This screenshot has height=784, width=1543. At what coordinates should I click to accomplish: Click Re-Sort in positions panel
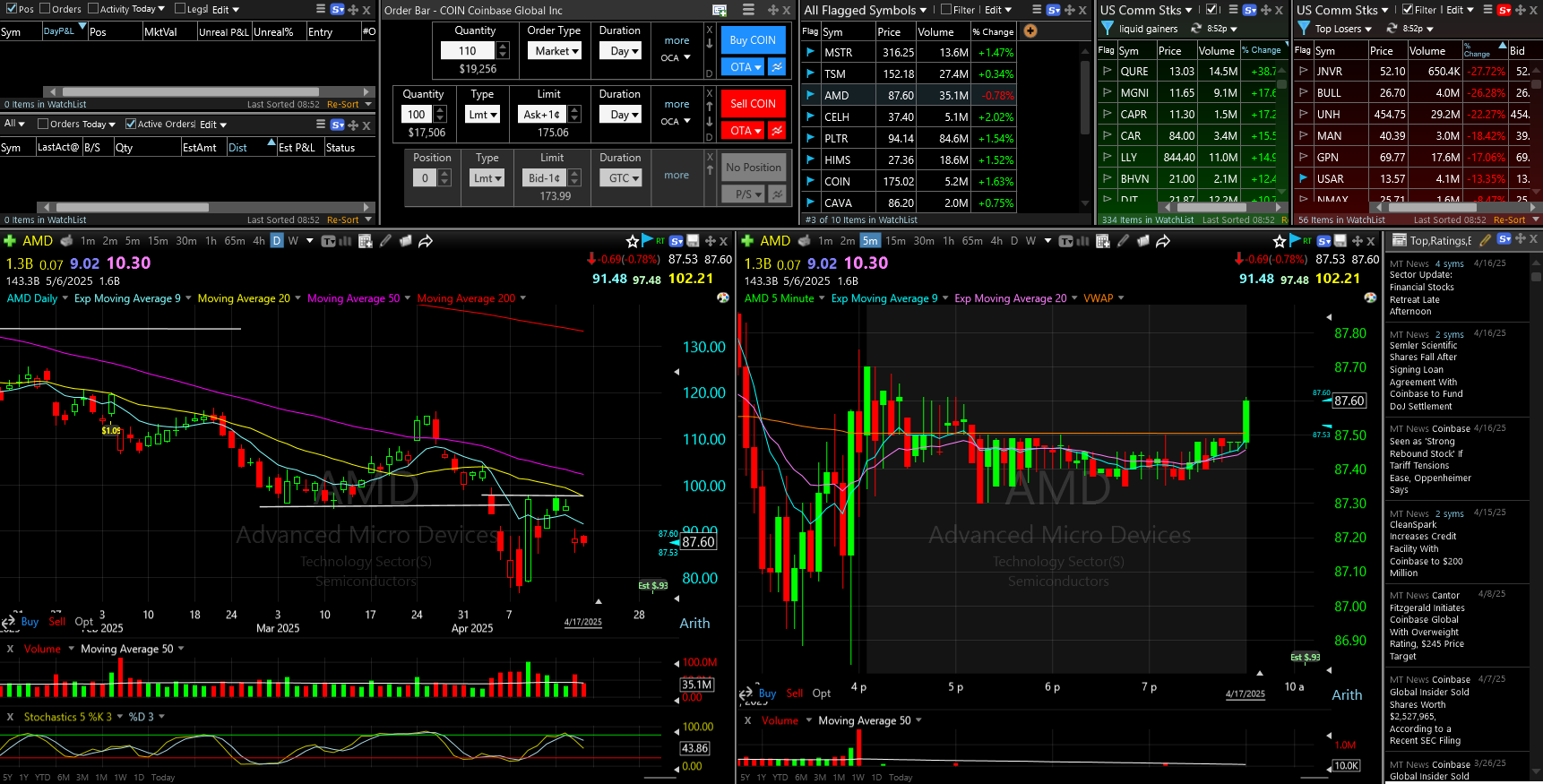click(343, 105)
